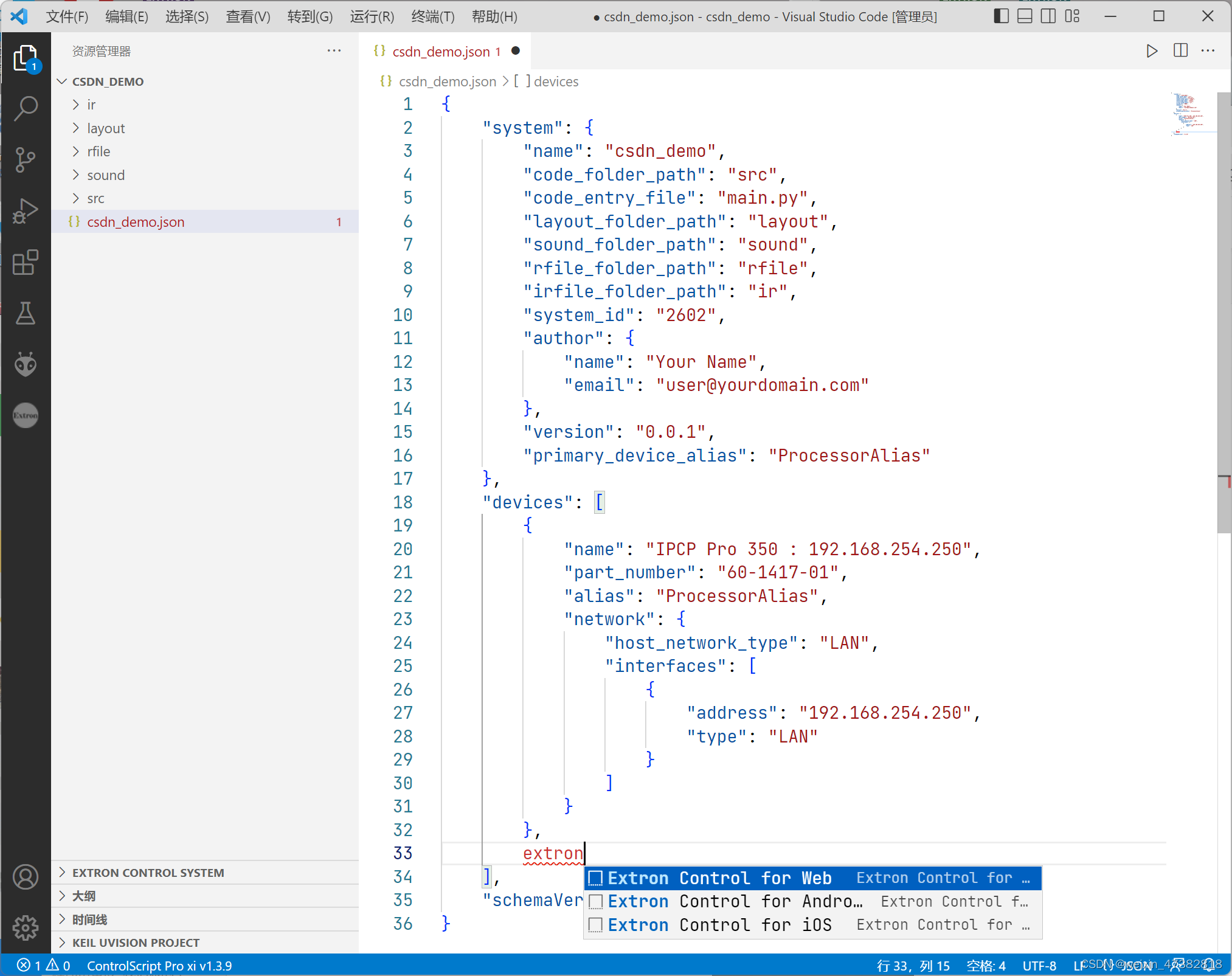Click UTF-8 encoding in status bar
Screen dimensions: 1232x976
[1039, 965]
